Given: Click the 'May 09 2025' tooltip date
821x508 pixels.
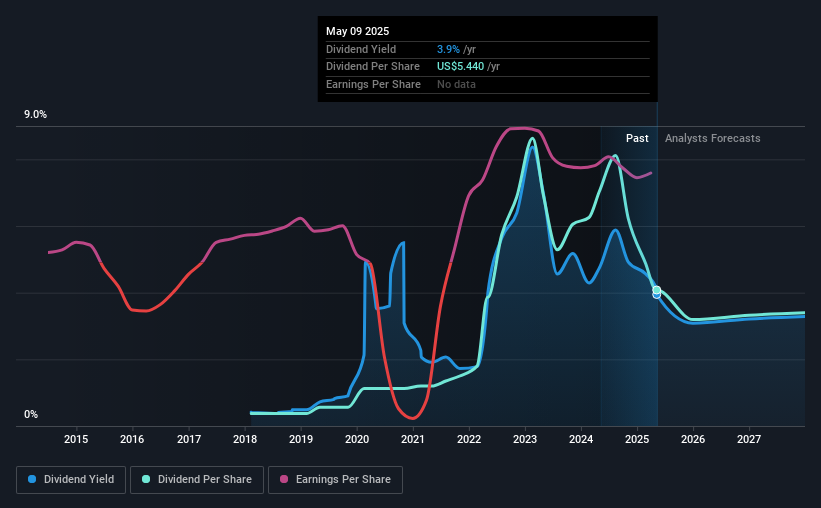Looking at the screenshot, I should coord(358,31).
